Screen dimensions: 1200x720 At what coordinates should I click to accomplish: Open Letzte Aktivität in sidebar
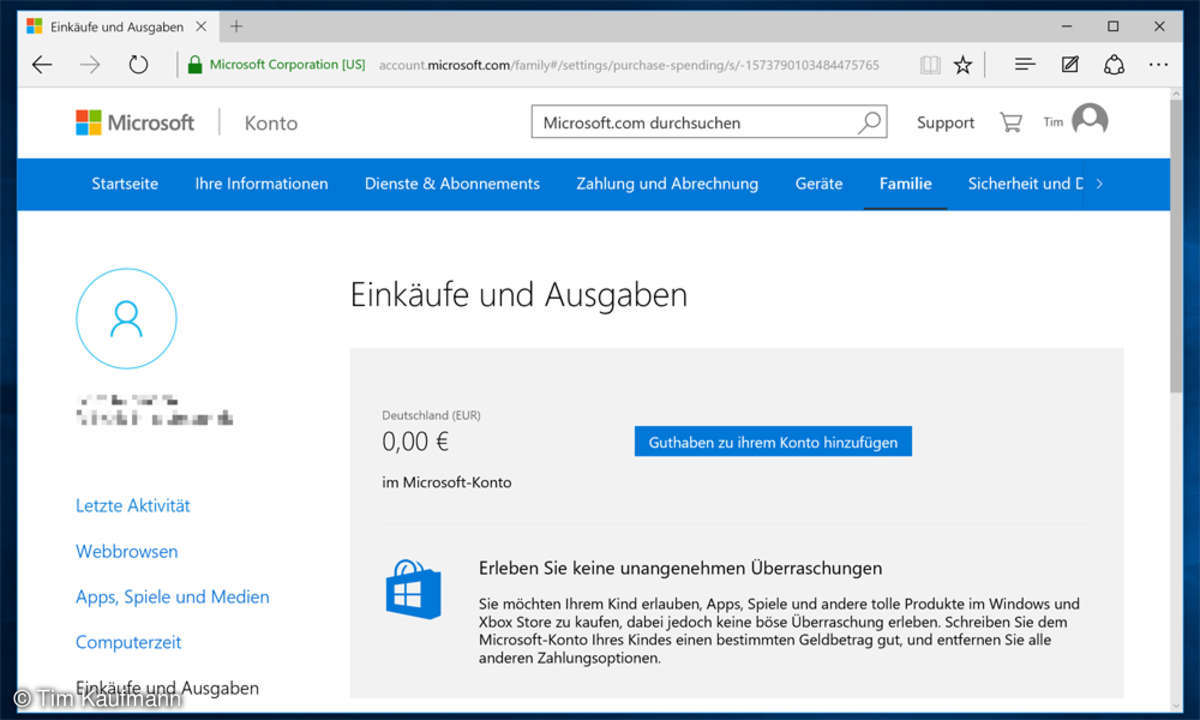tap(133, 506)
